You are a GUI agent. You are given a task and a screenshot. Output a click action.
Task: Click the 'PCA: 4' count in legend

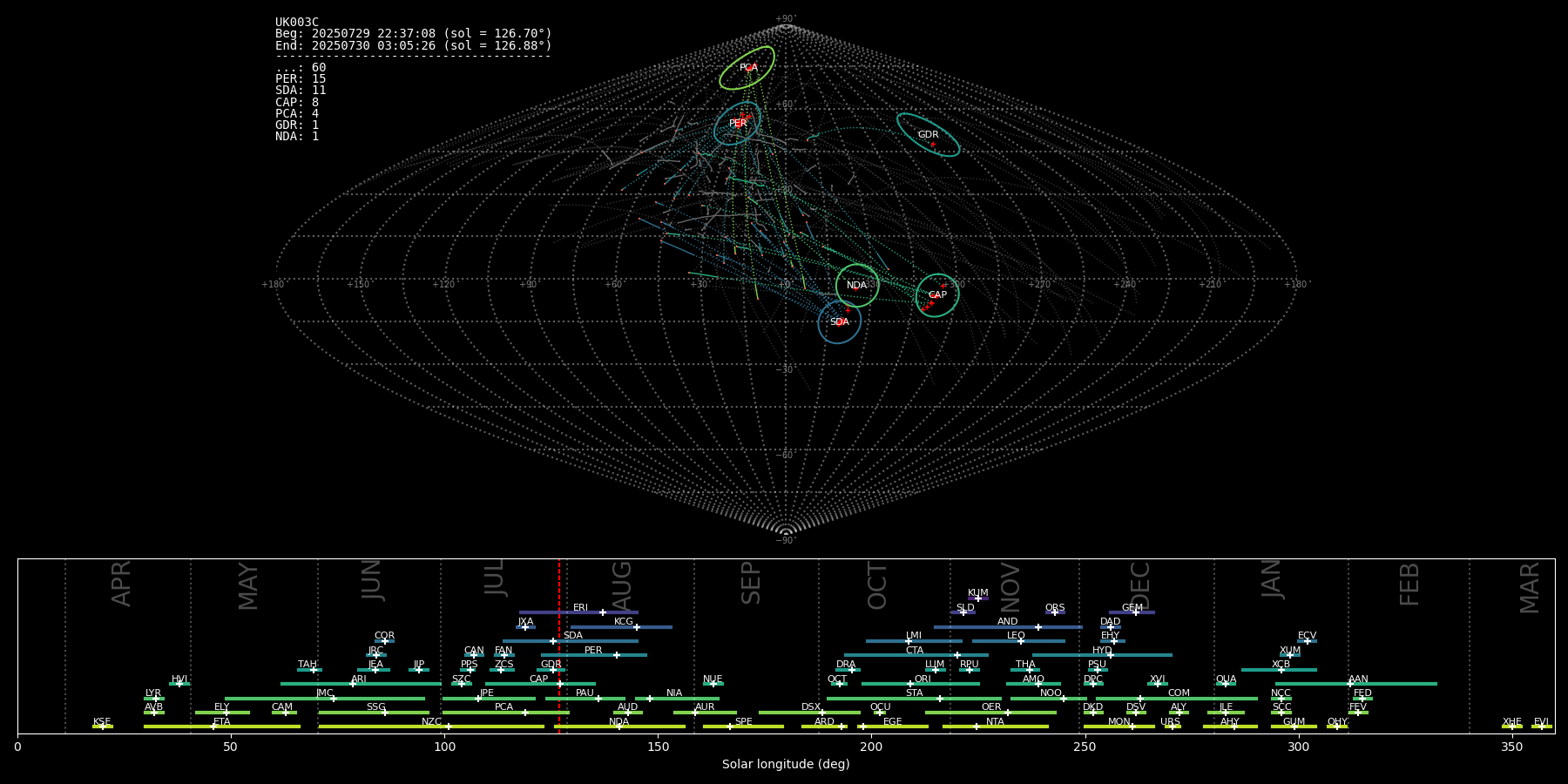pyautogui.click(x=297, y=114)
